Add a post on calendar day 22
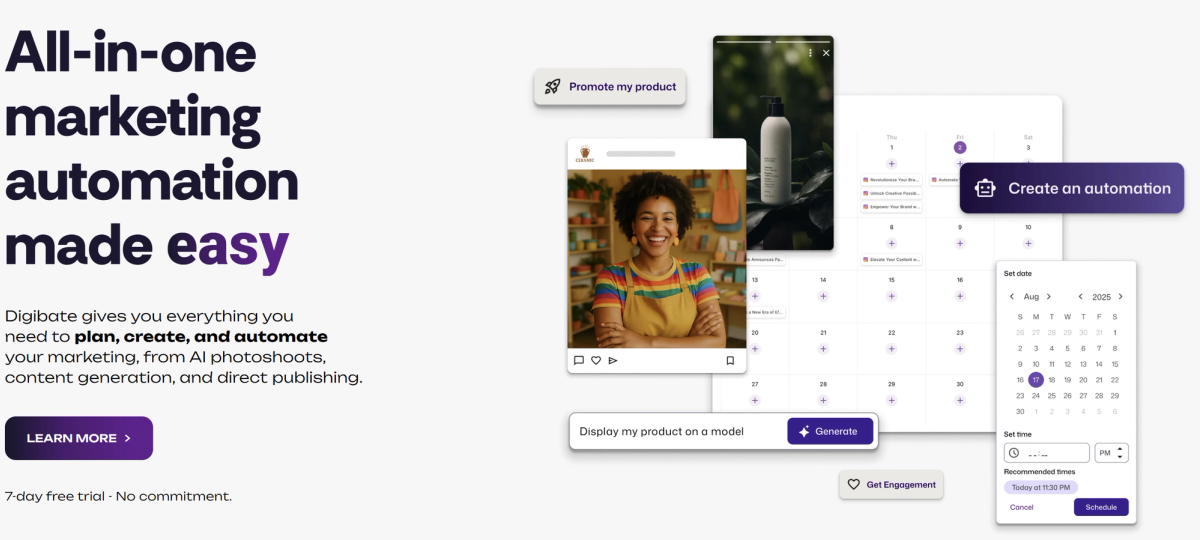The height and width of the screenshot is (540, 1200). tap(891, 349)
